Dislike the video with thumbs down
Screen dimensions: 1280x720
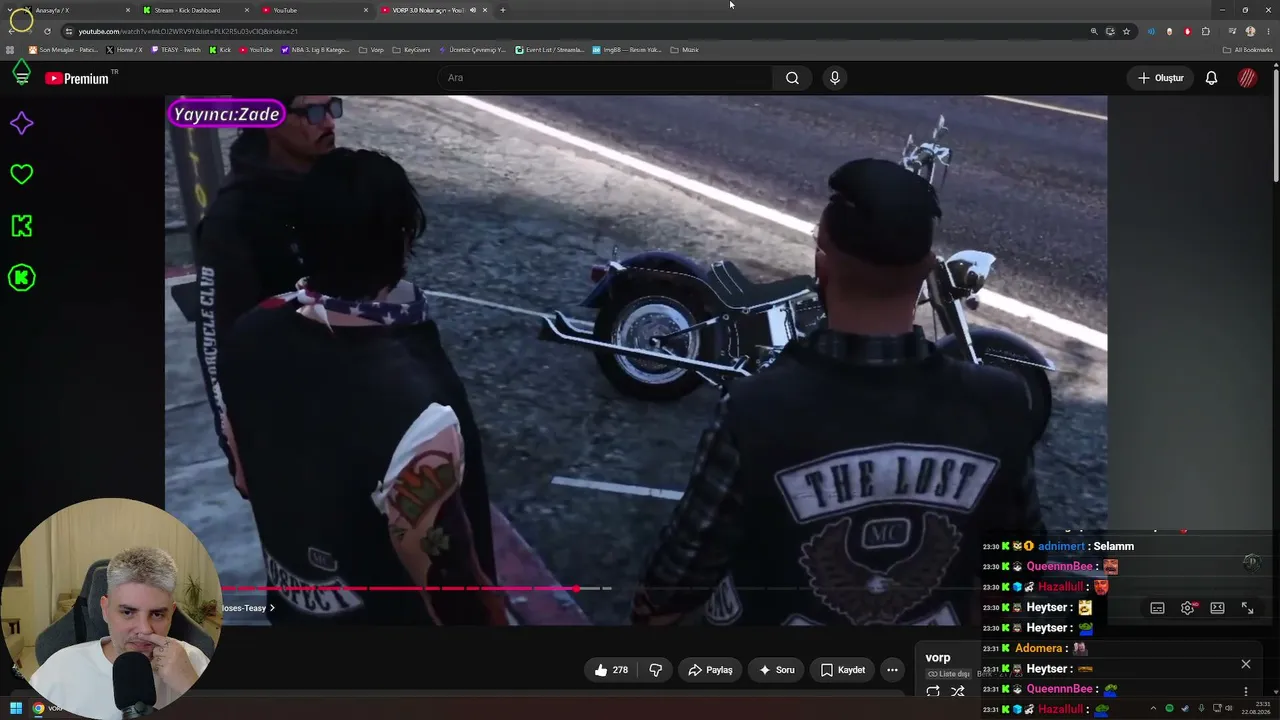pos(656,670)
